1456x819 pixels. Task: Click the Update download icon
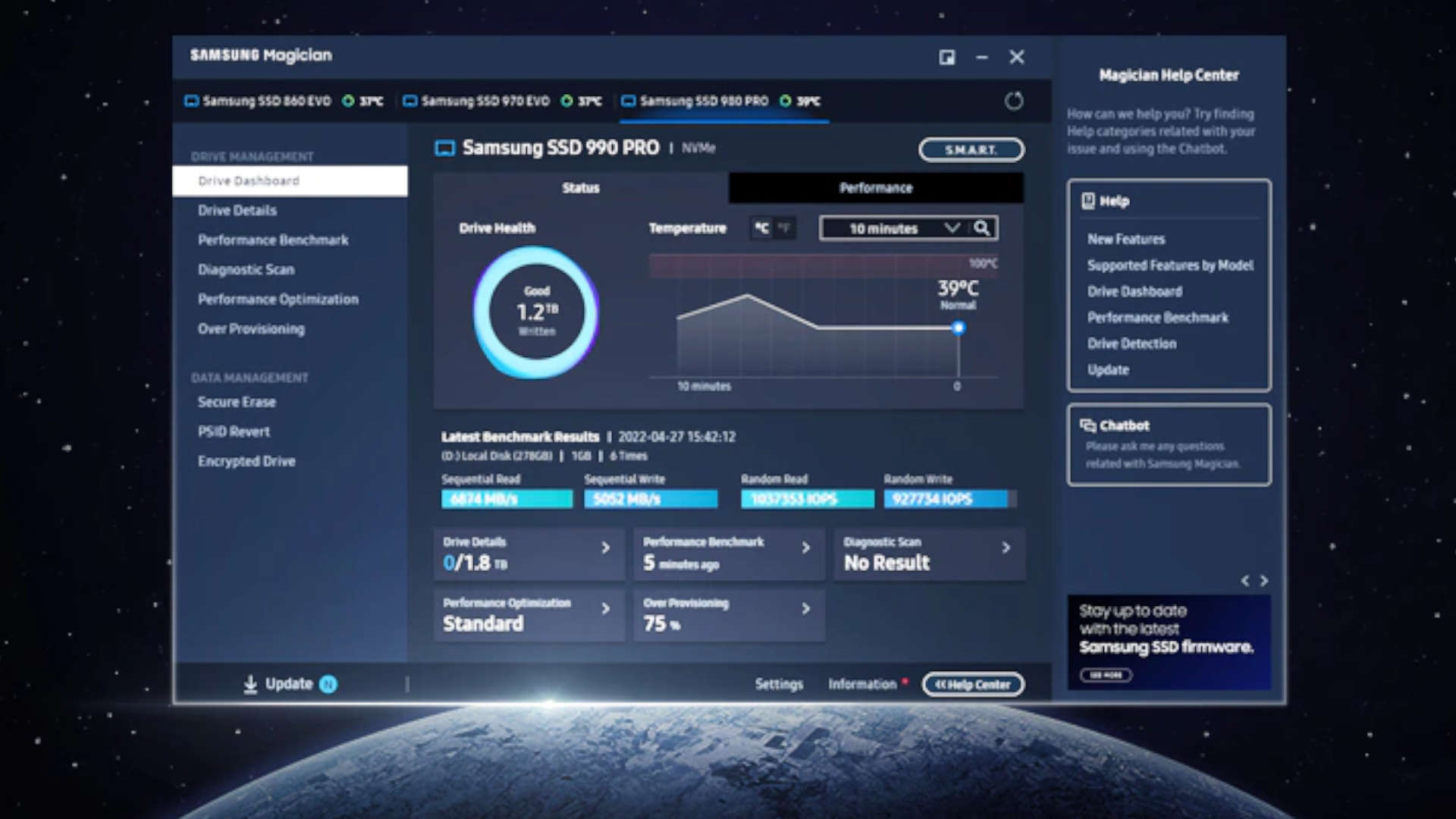250,684
